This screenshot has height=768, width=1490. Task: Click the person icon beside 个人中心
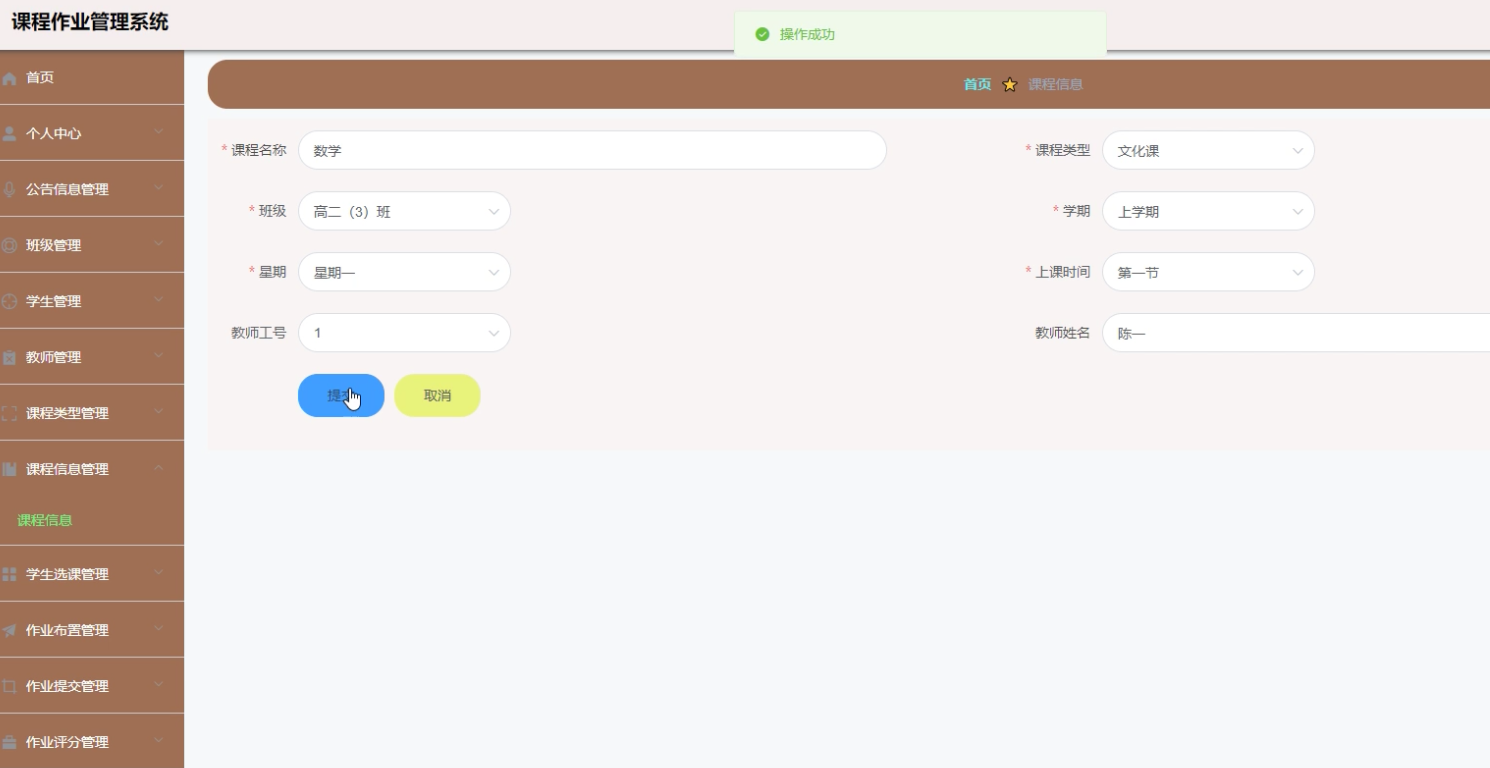pos(10,134)
